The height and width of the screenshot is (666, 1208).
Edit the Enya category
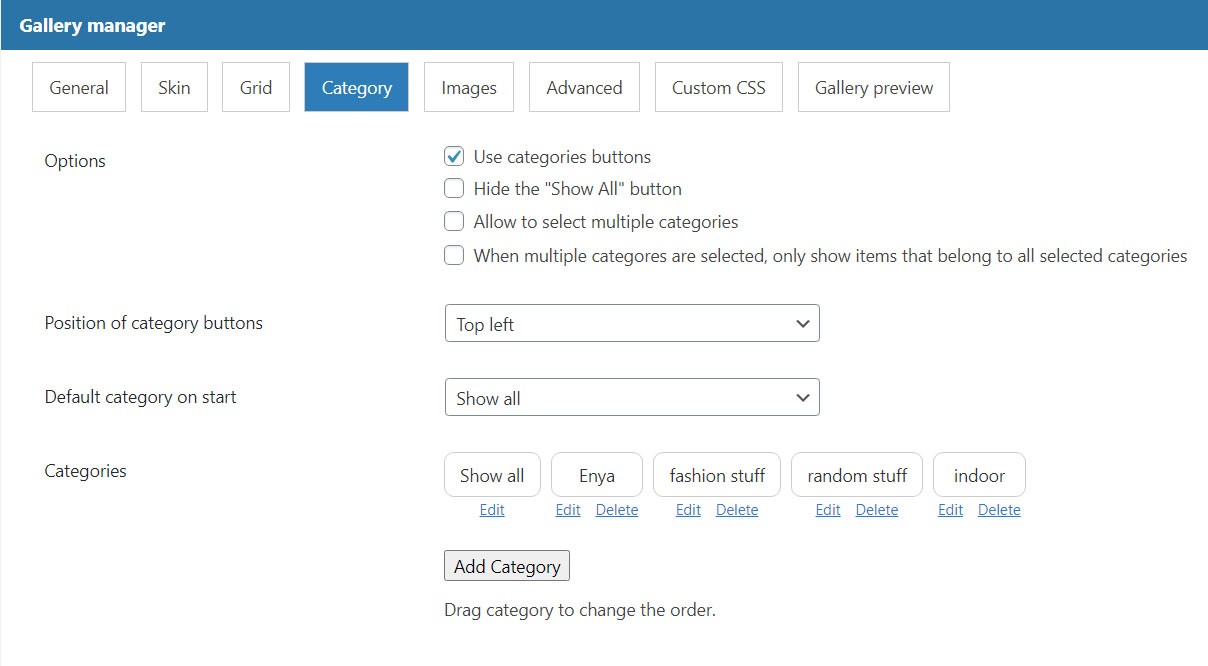(x=568, y=510)
